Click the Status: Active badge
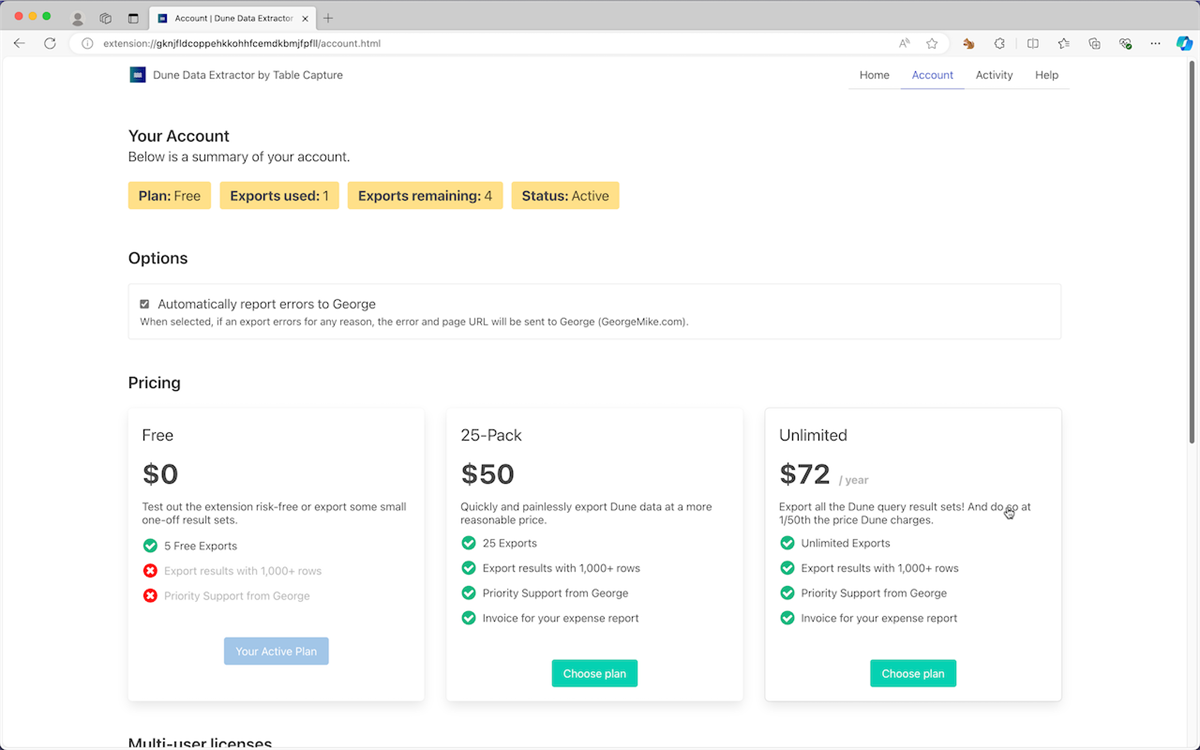The height and width of the screenshot is (750, 1200). pos(565,196)
